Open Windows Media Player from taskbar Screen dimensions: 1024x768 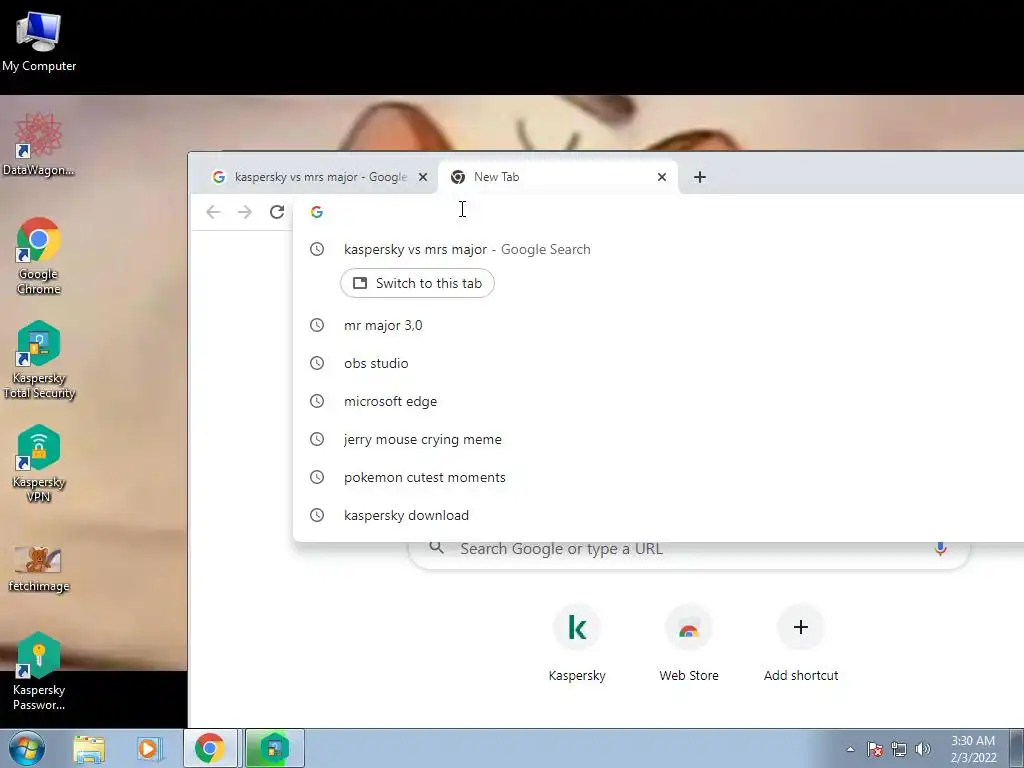(x=150, y=749)
